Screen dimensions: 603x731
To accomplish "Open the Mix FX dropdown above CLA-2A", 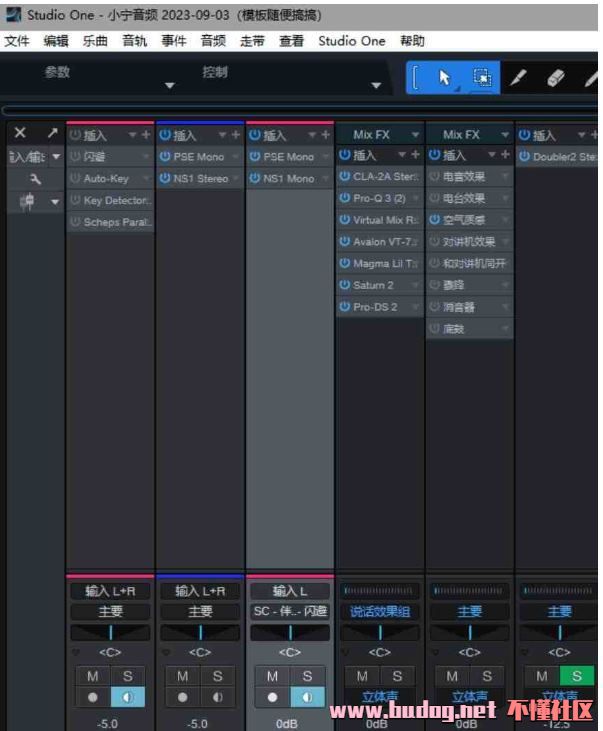I will [415, 135].
